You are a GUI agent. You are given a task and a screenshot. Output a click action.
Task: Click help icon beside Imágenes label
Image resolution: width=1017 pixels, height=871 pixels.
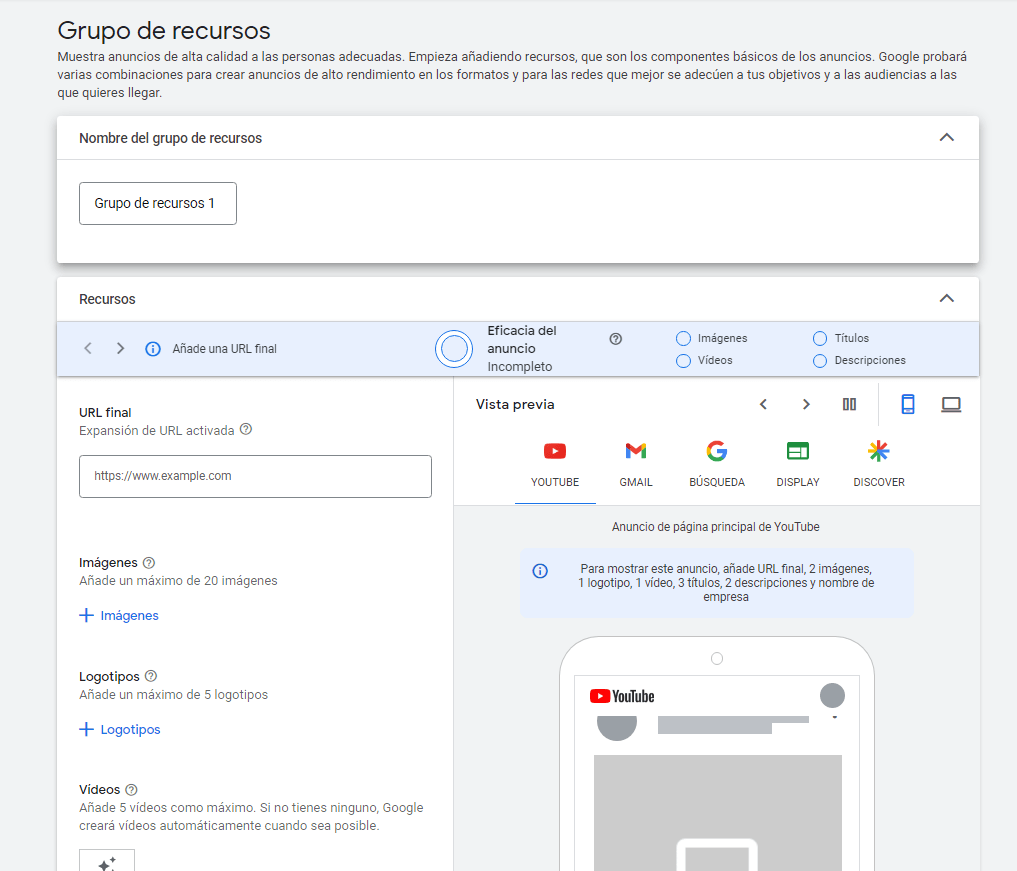149,563
